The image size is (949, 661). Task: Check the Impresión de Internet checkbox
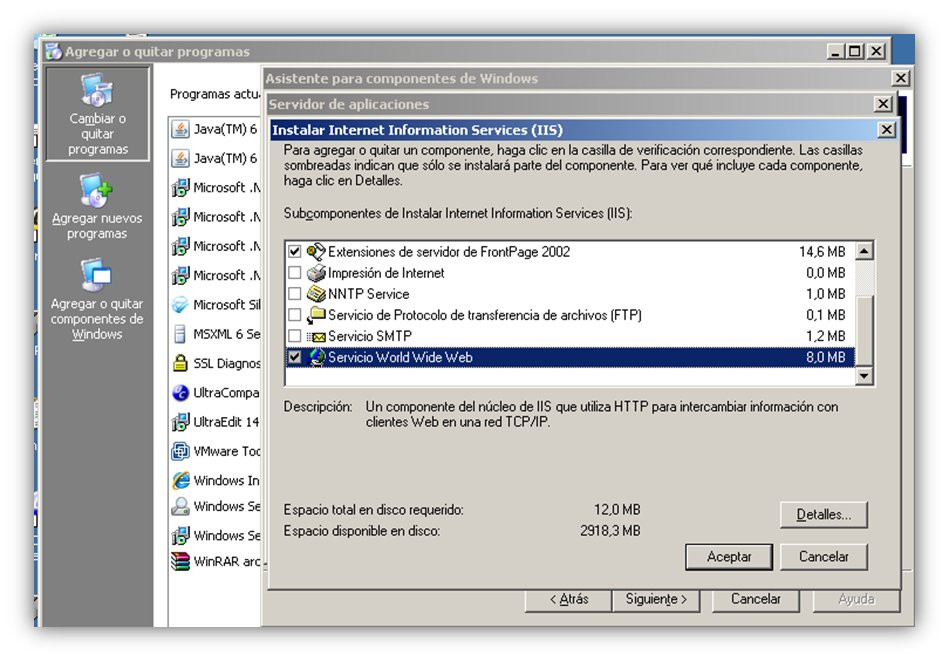(x=295, y=272)
